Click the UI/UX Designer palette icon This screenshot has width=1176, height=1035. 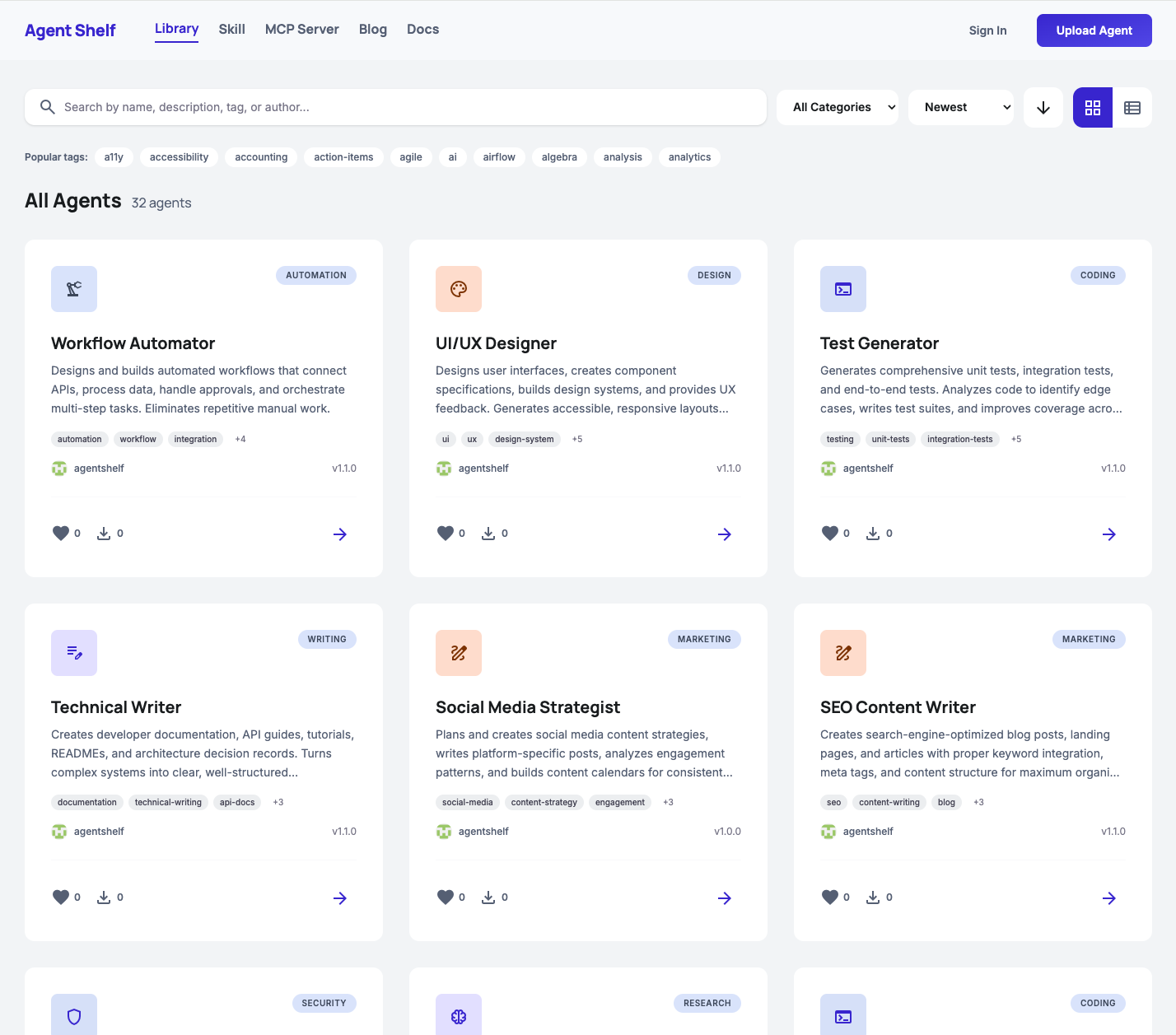(x=459, y=289)
